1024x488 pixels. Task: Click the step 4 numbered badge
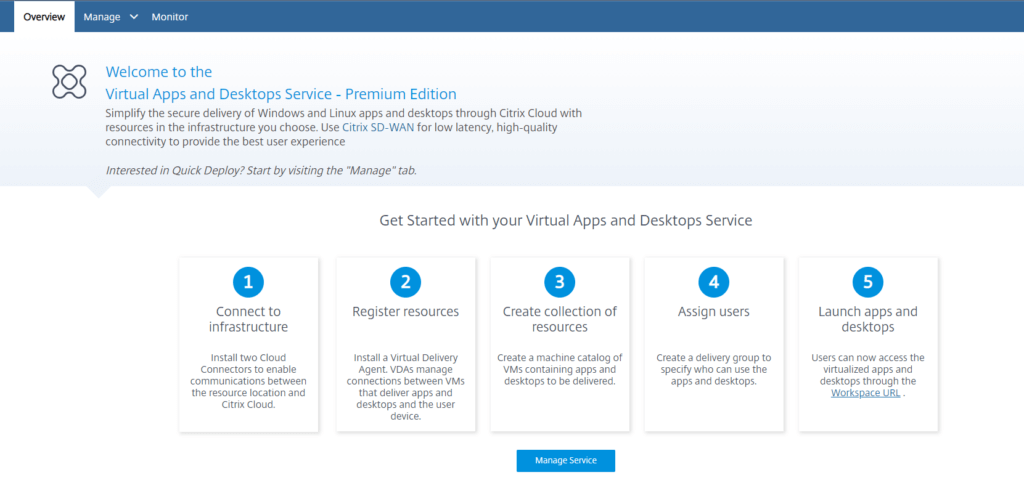coord(714,282)
